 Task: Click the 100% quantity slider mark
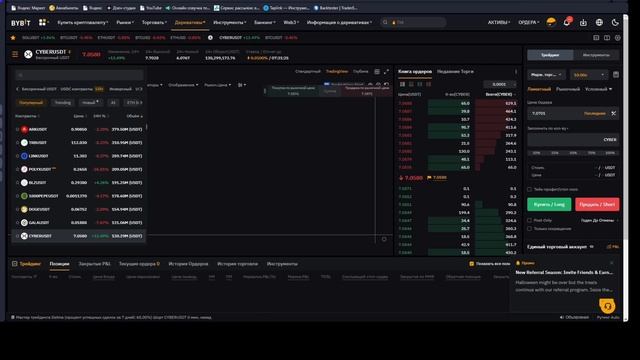(610, 153)
